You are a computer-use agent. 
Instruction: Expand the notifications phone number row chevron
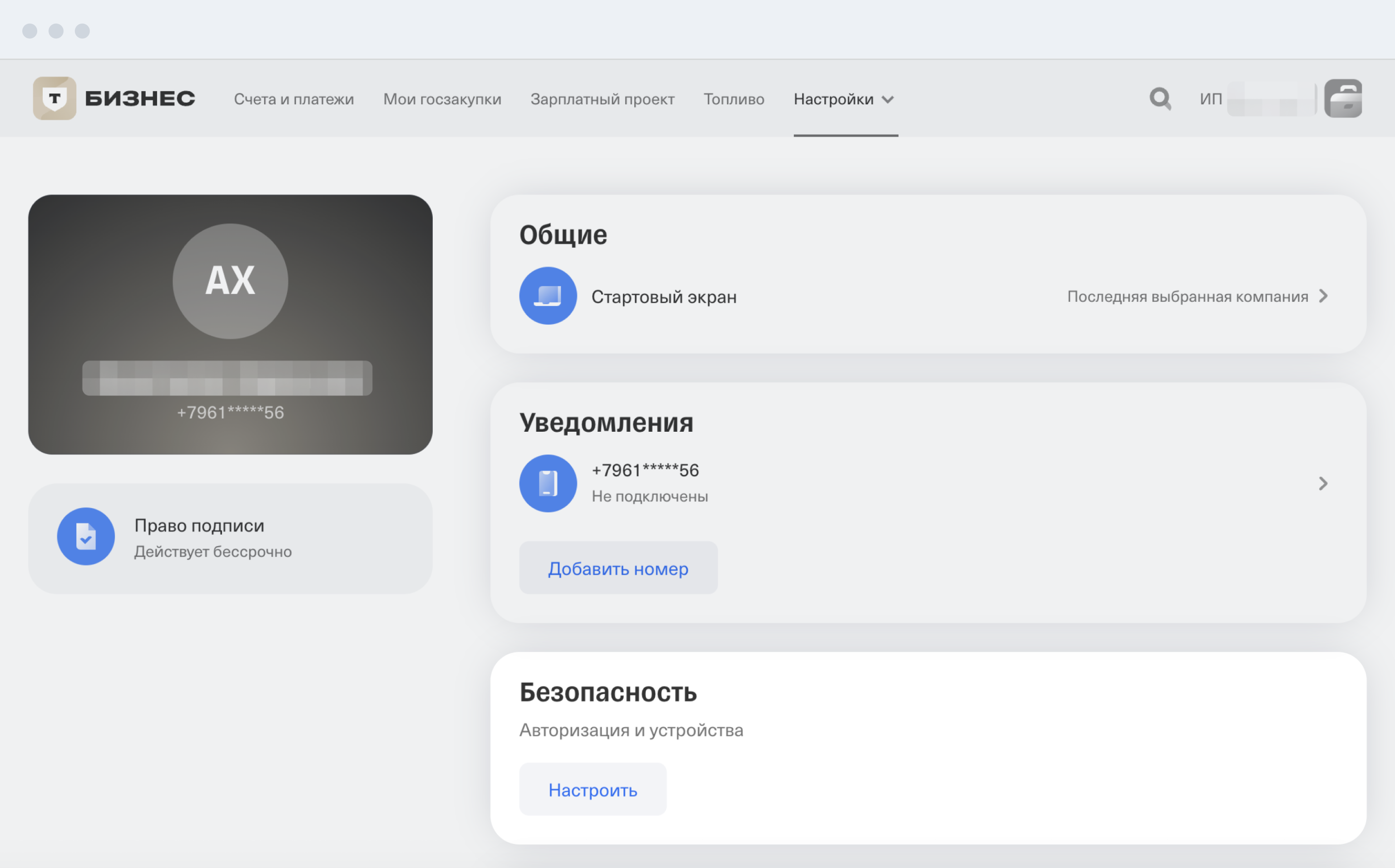[1323, 483]
